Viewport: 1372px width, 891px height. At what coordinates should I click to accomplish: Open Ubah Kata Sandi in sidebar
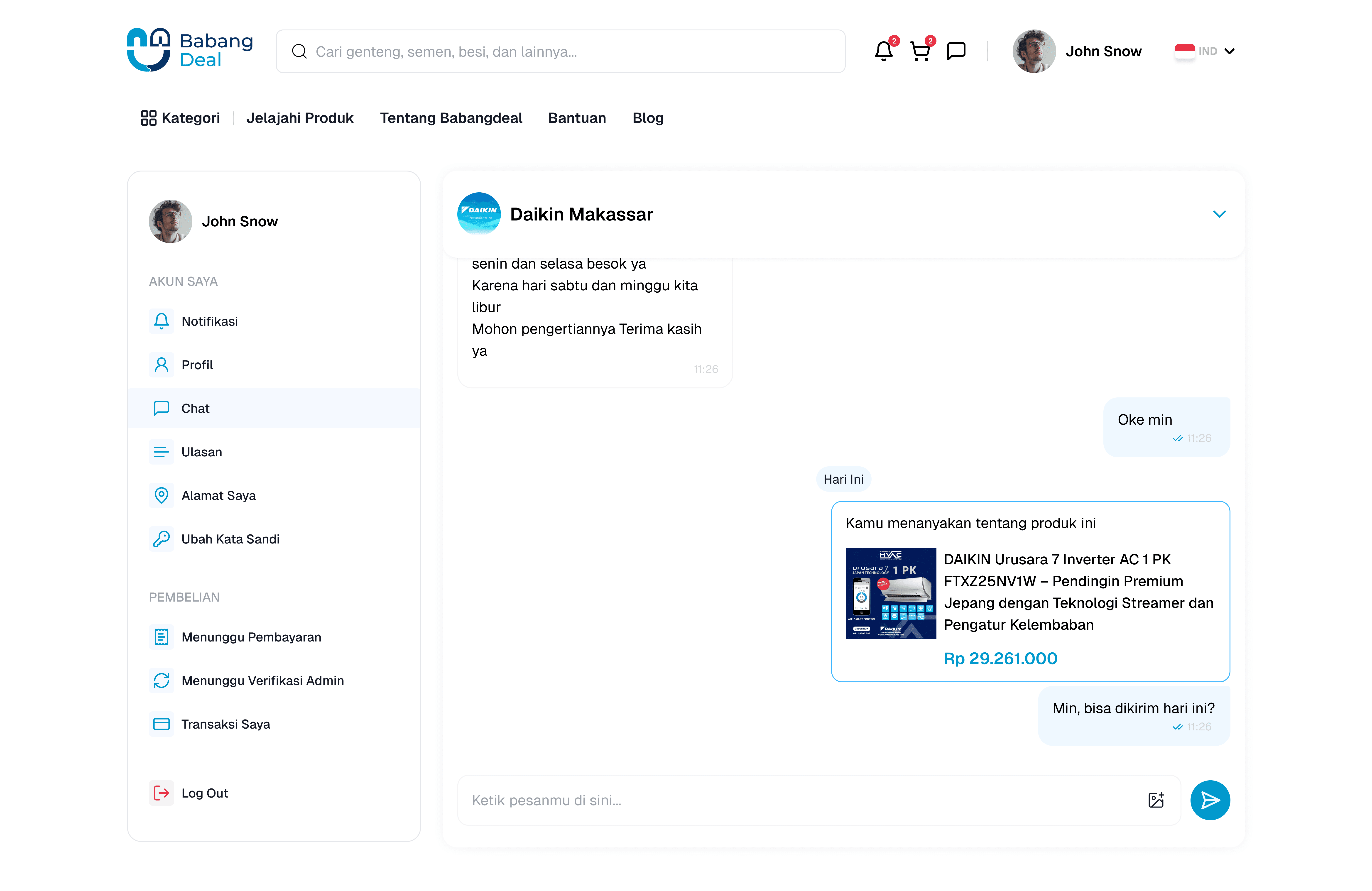(x=230, y=539)
